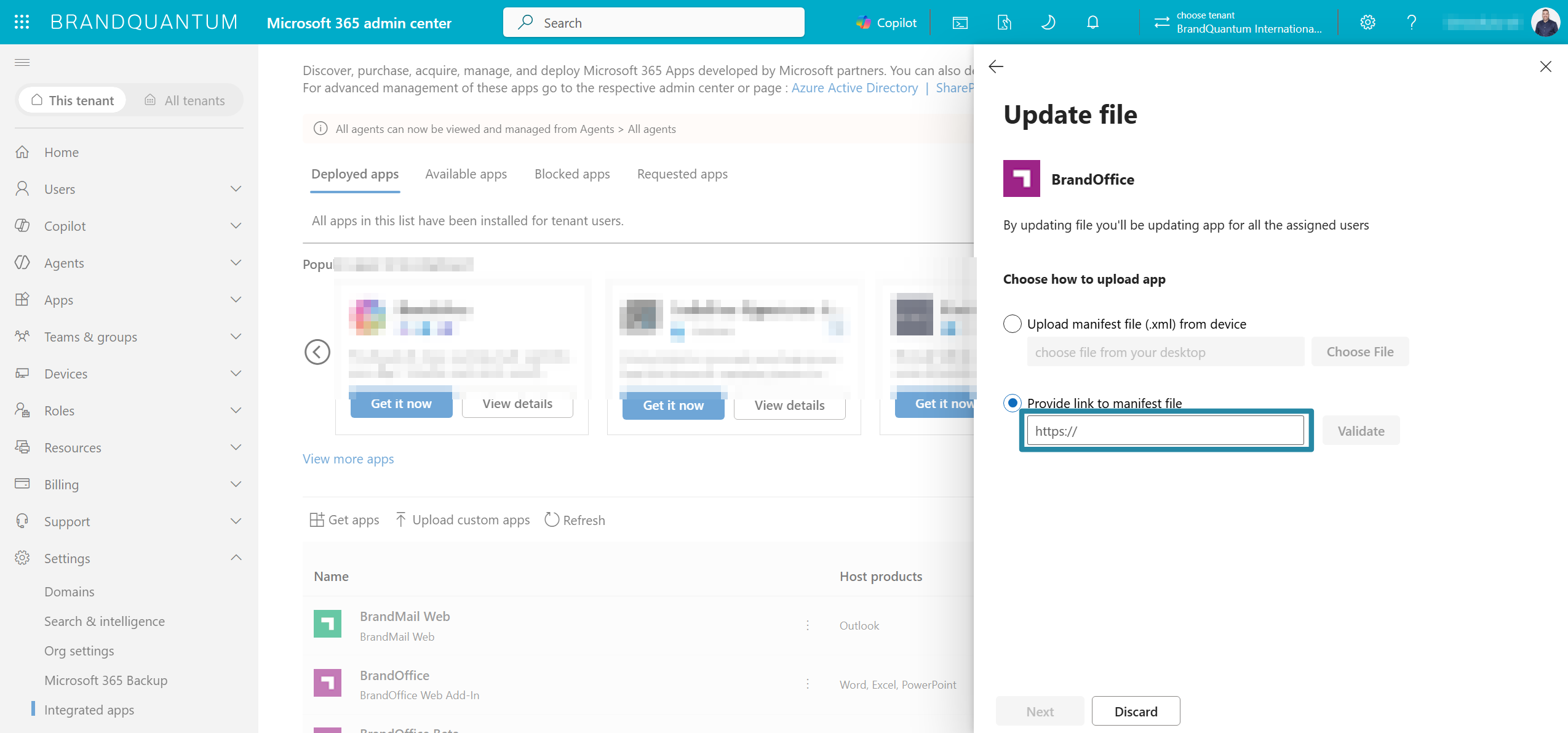1568x733 pixels.
Task: Open the settings gear in header
Action: pyautogui.click(x=1367, y=23)
